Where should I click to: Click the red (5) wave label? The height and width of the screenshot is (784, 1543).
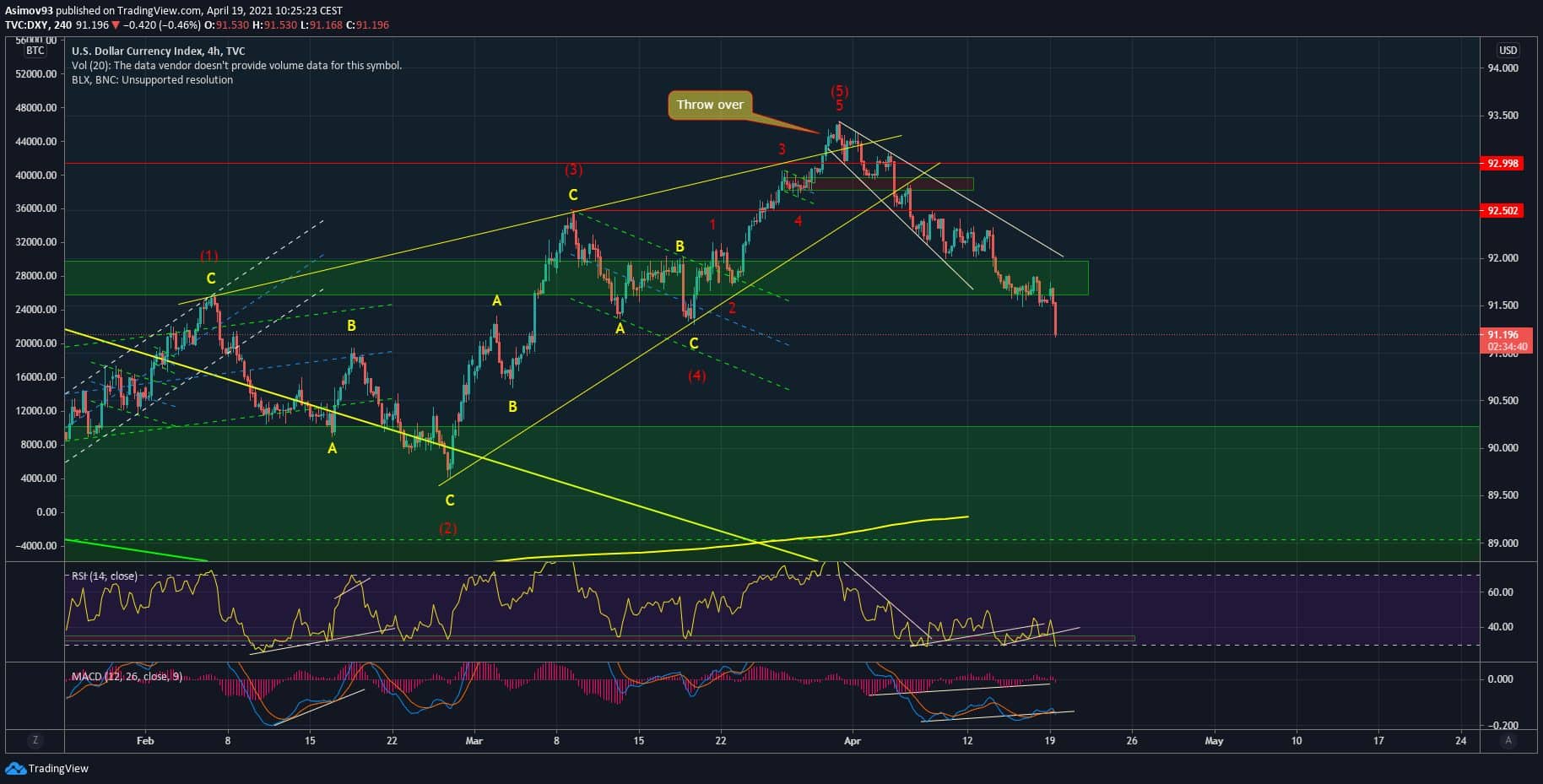click(x=839, y=90)
